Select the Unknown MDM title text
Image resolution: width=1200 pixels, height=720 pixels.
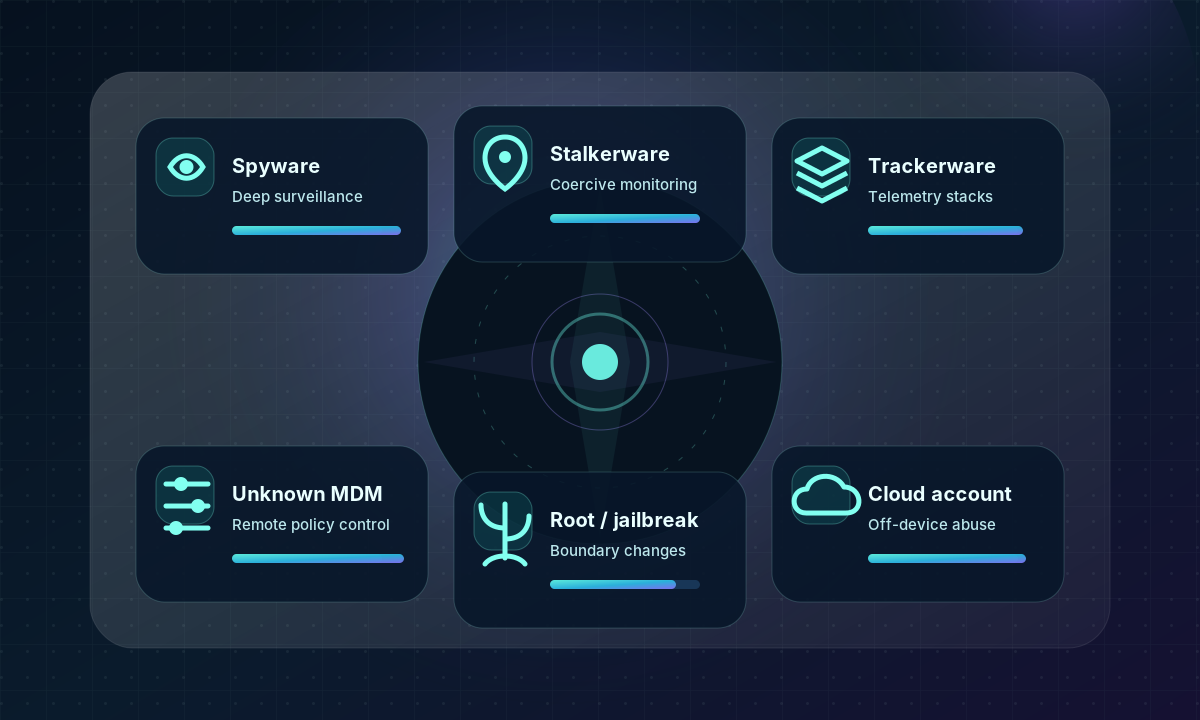coord(307,494)
